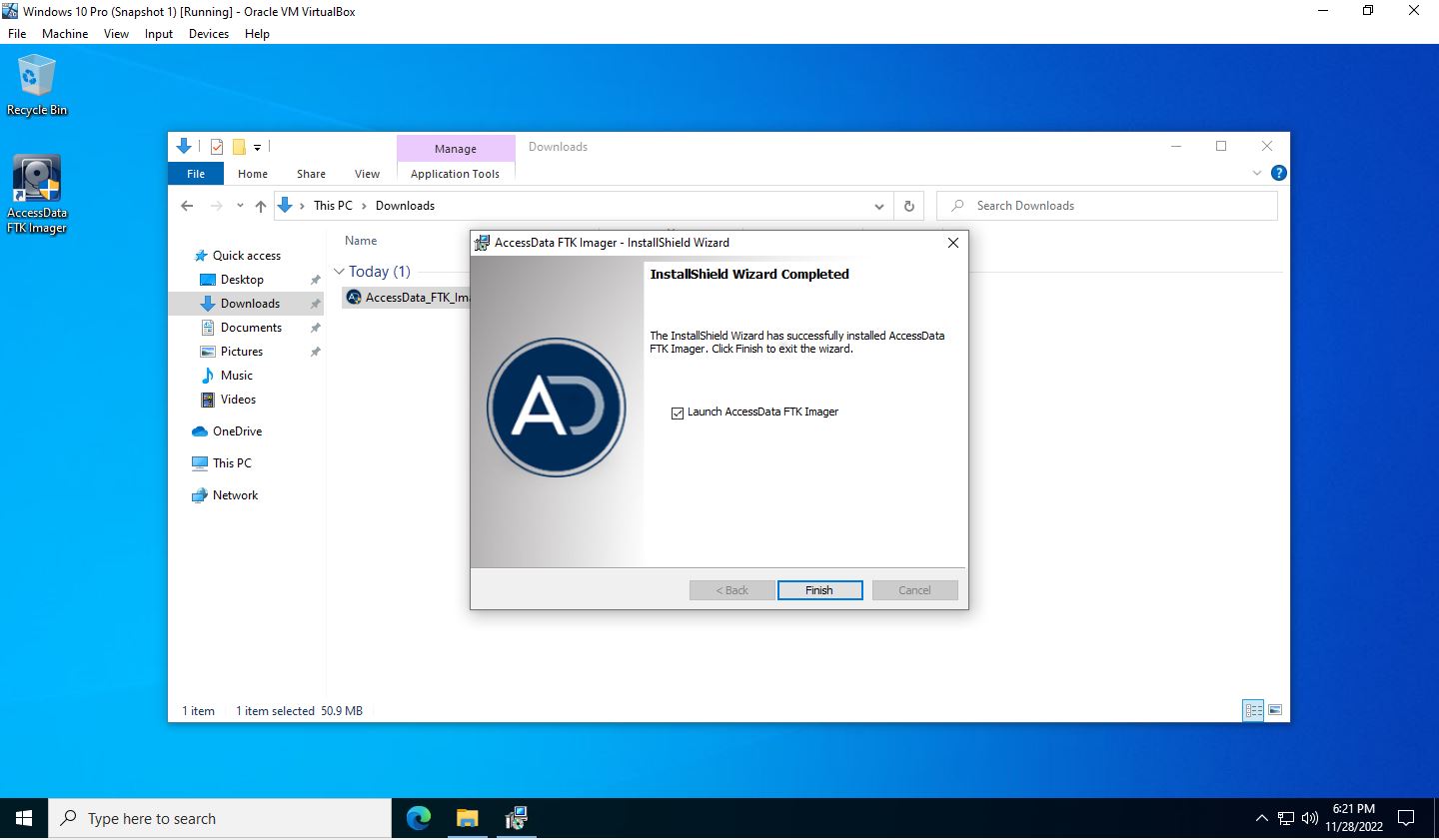Click the Explorer Forward arrow

[217, 206]
